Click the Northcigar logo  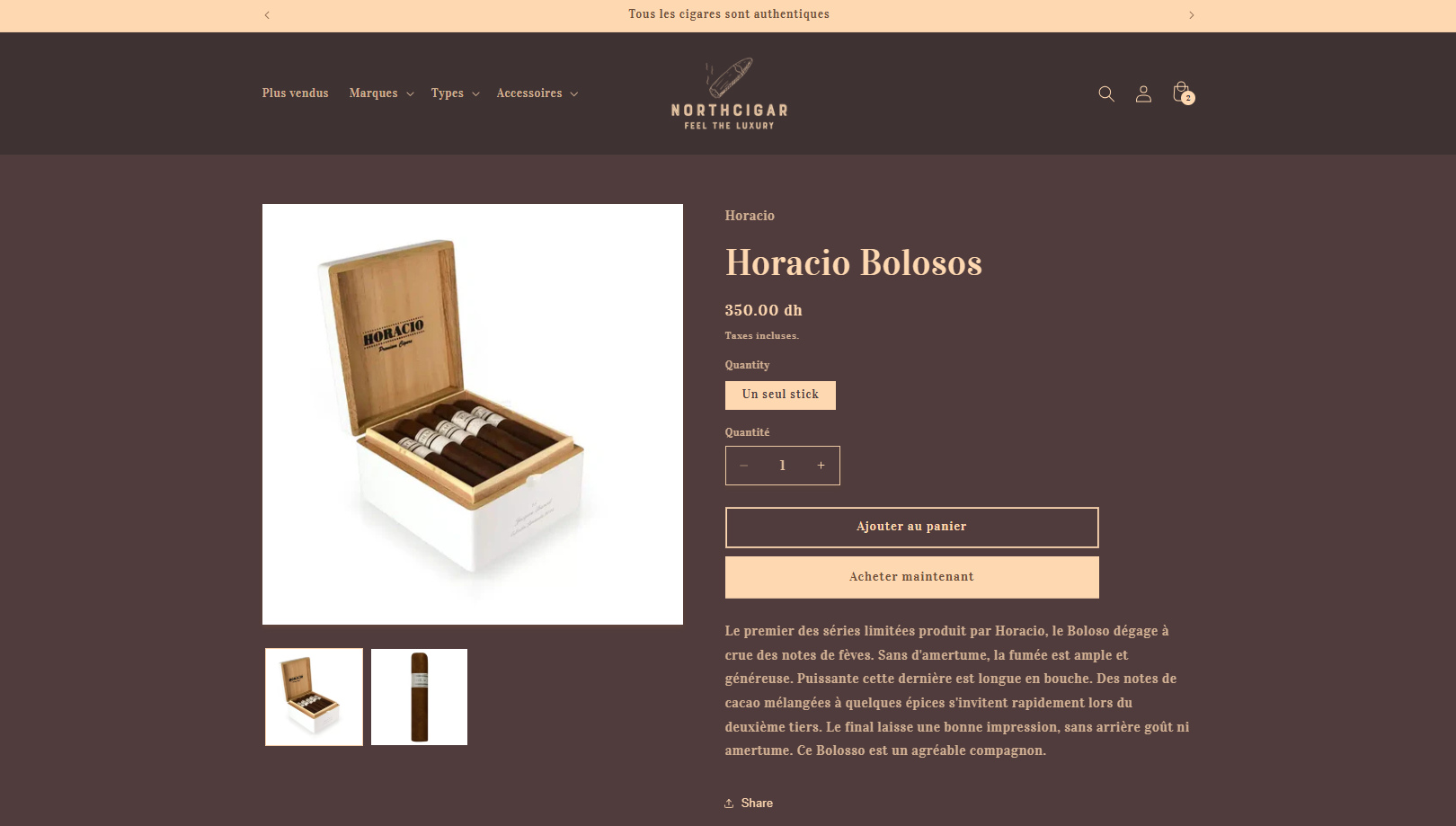click(x=729, y=93)
